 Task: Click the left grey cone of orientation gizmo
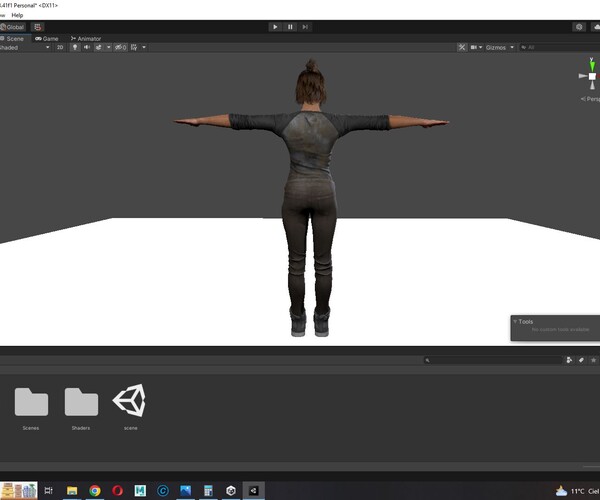583,76
